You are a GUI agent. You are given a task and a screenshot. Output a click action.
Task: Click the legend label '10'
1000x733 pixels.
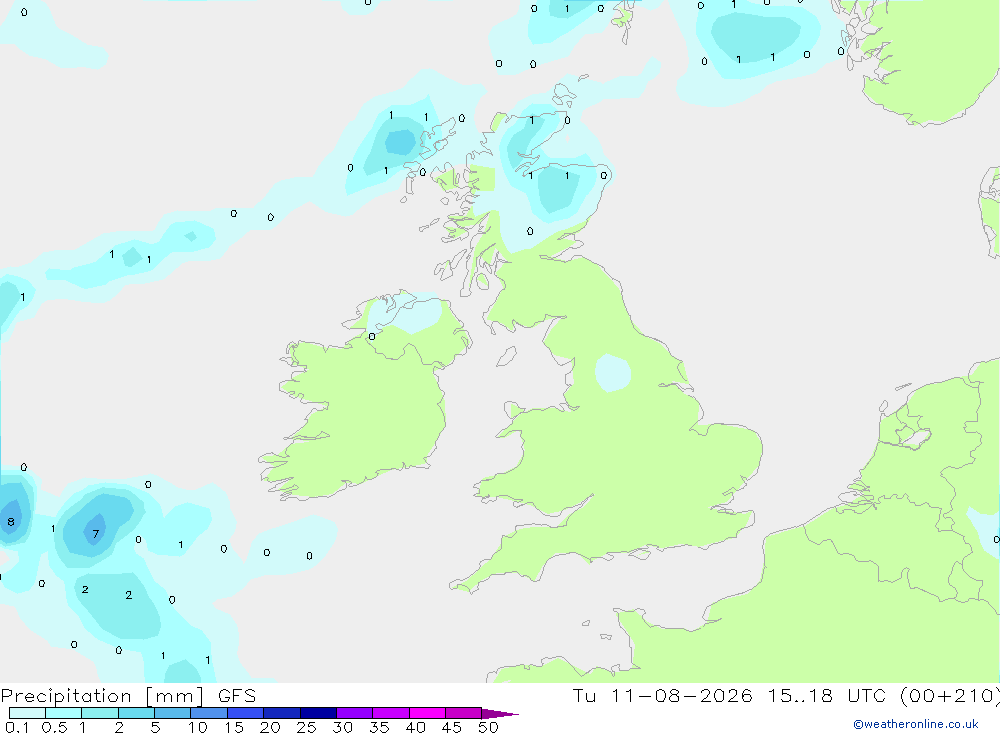tap(198, 727)
